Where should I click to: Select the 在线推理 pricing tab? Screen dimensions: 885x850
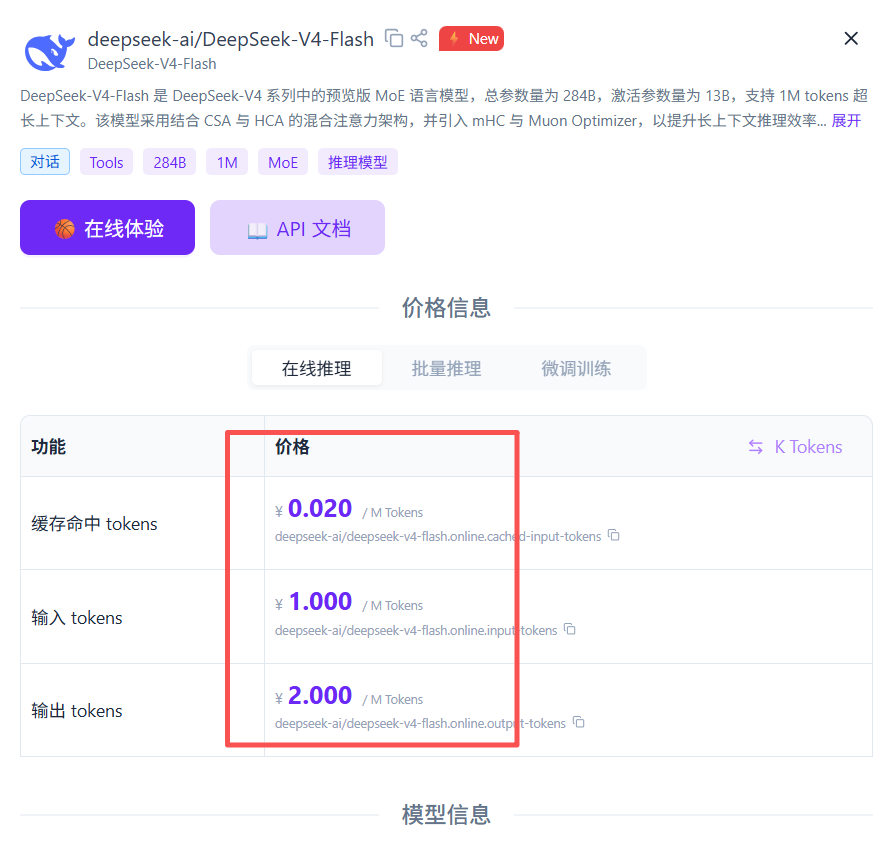317,368
